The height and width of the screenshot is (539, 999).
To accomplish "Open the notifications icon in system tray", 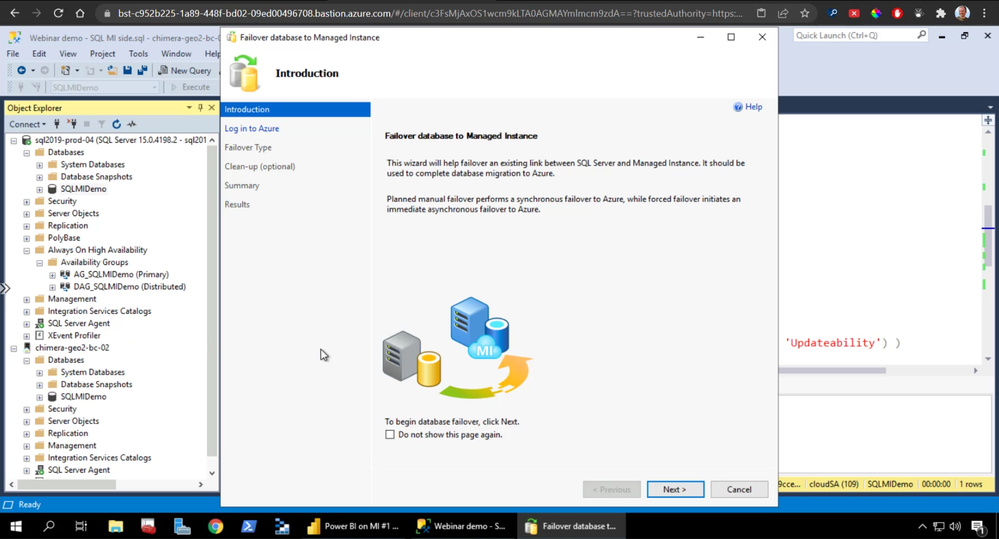I will click(978, 526).
